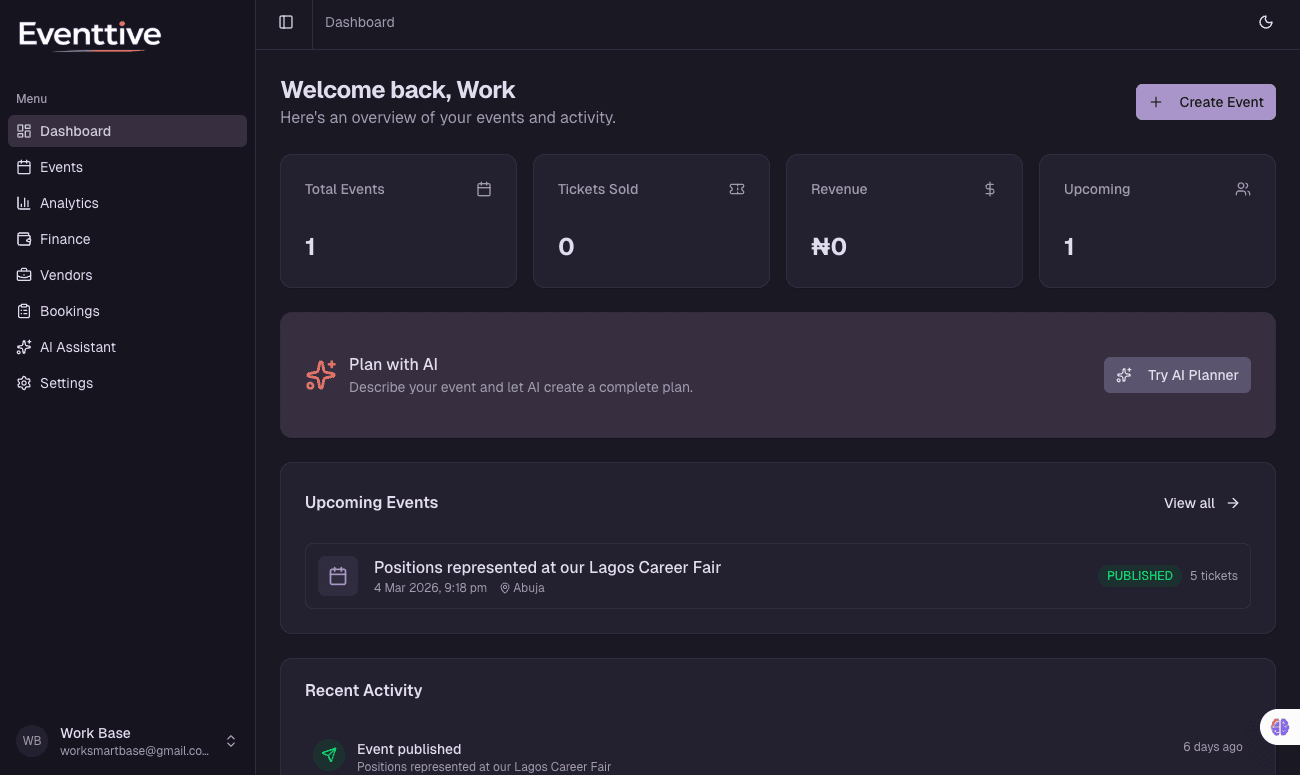The height and width of the screenshot is (775, 1300).
Task: Click the paper plane Event published icon
Action: (x=329, y=755)
